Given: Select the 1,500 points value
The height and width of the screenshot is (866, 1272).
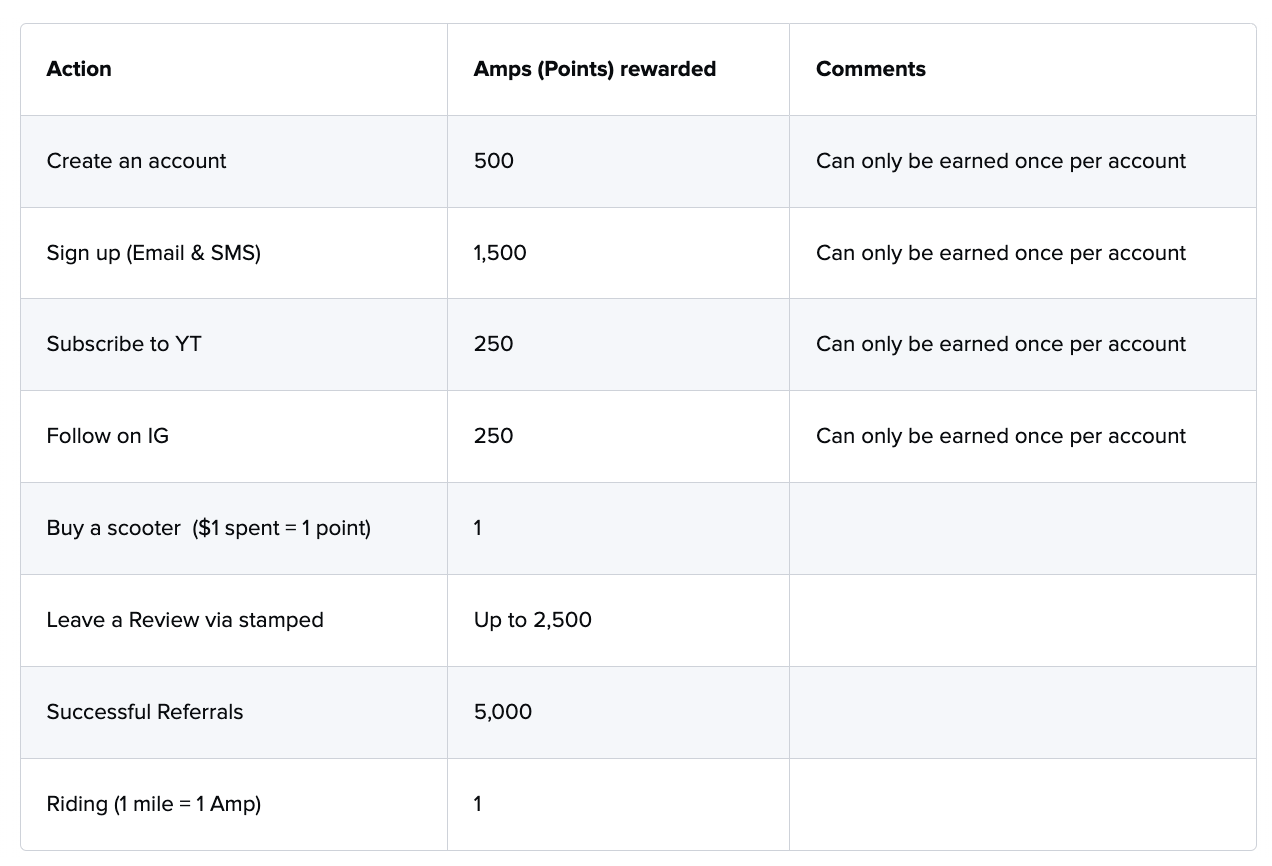Looking at the screenshot, I should coord(500,253).
